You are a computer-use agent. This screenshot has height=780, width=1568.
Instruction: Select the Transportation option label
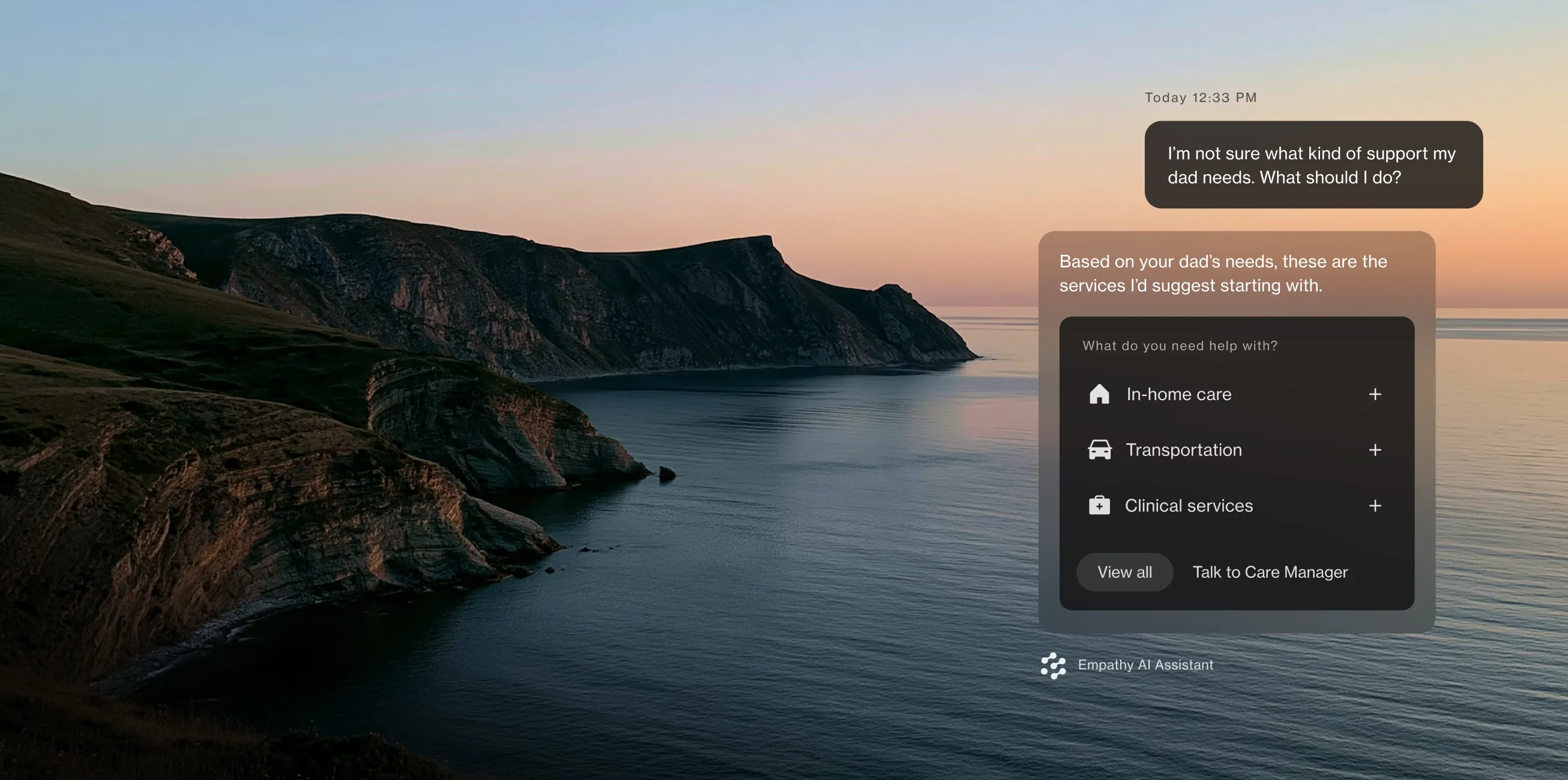coord(1183,450)
